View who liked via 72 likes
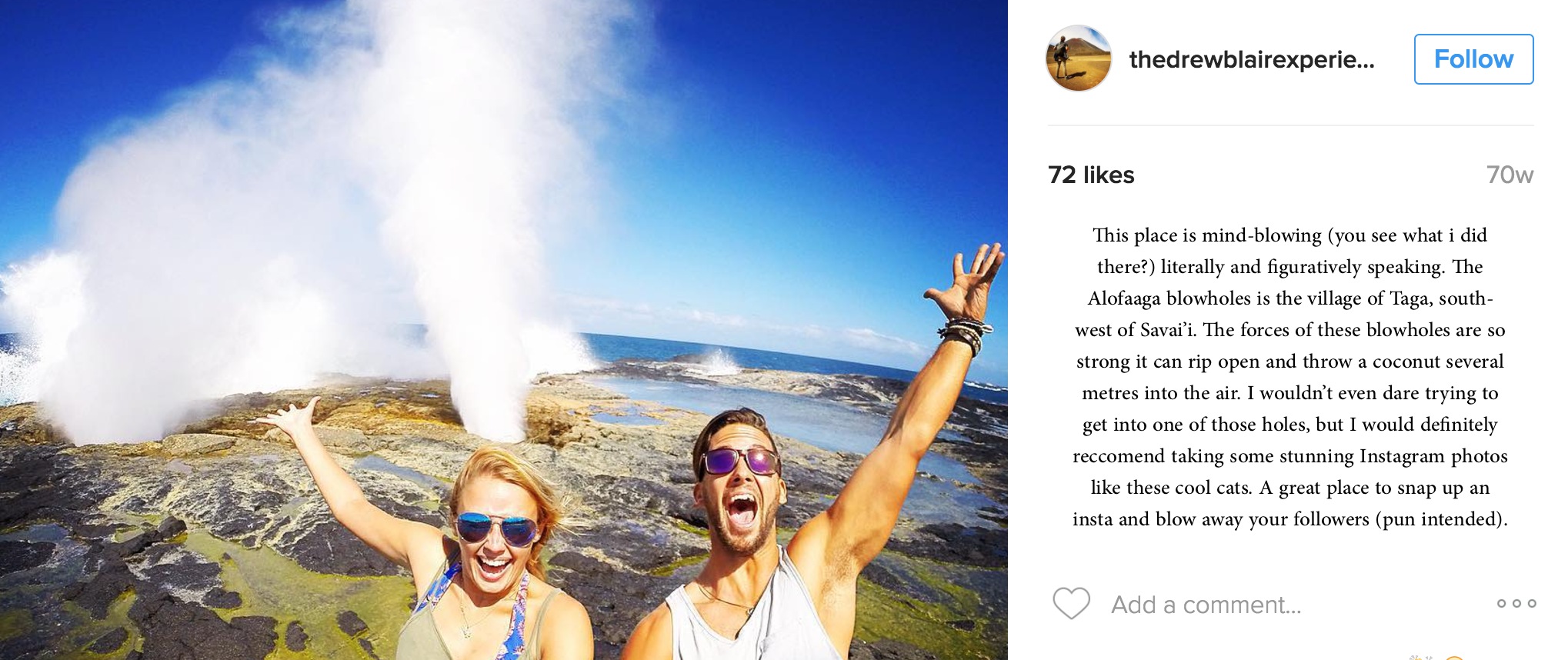The image size is (1568, 660). click(1091, 175)
